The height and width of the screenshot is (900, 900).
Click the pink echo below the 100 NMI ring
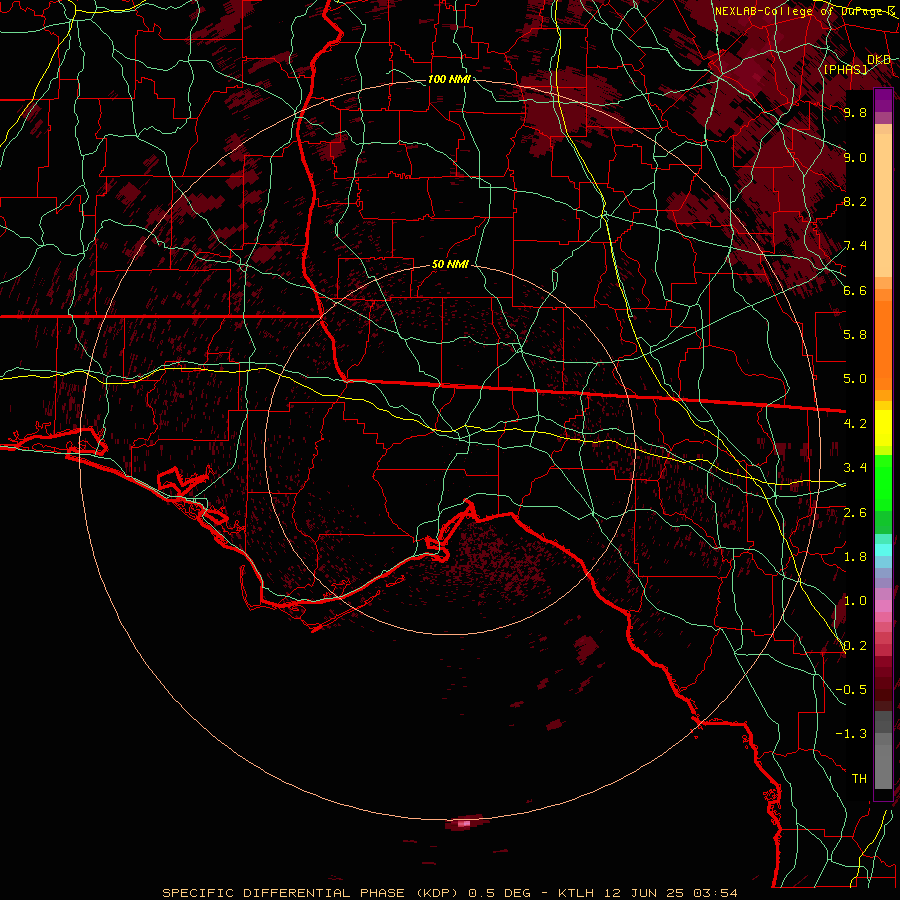[466, 823]
